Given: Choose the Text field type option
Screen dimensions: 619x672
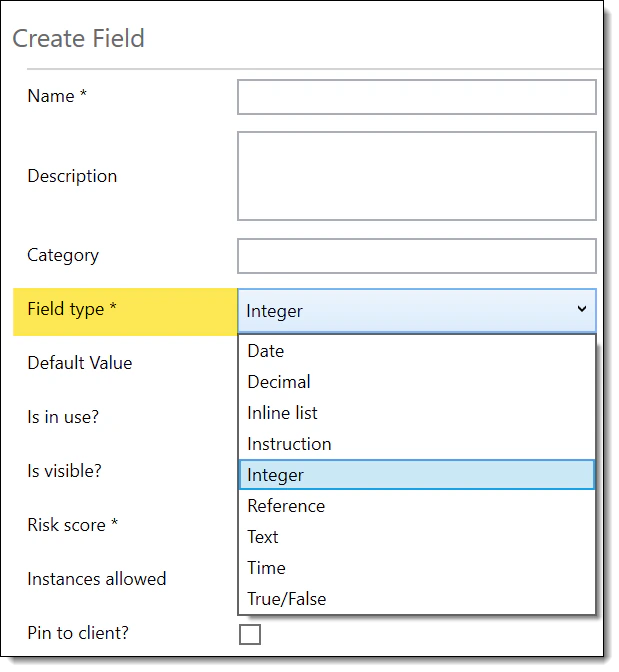Looking at the screenshot, I should (417, 537).
